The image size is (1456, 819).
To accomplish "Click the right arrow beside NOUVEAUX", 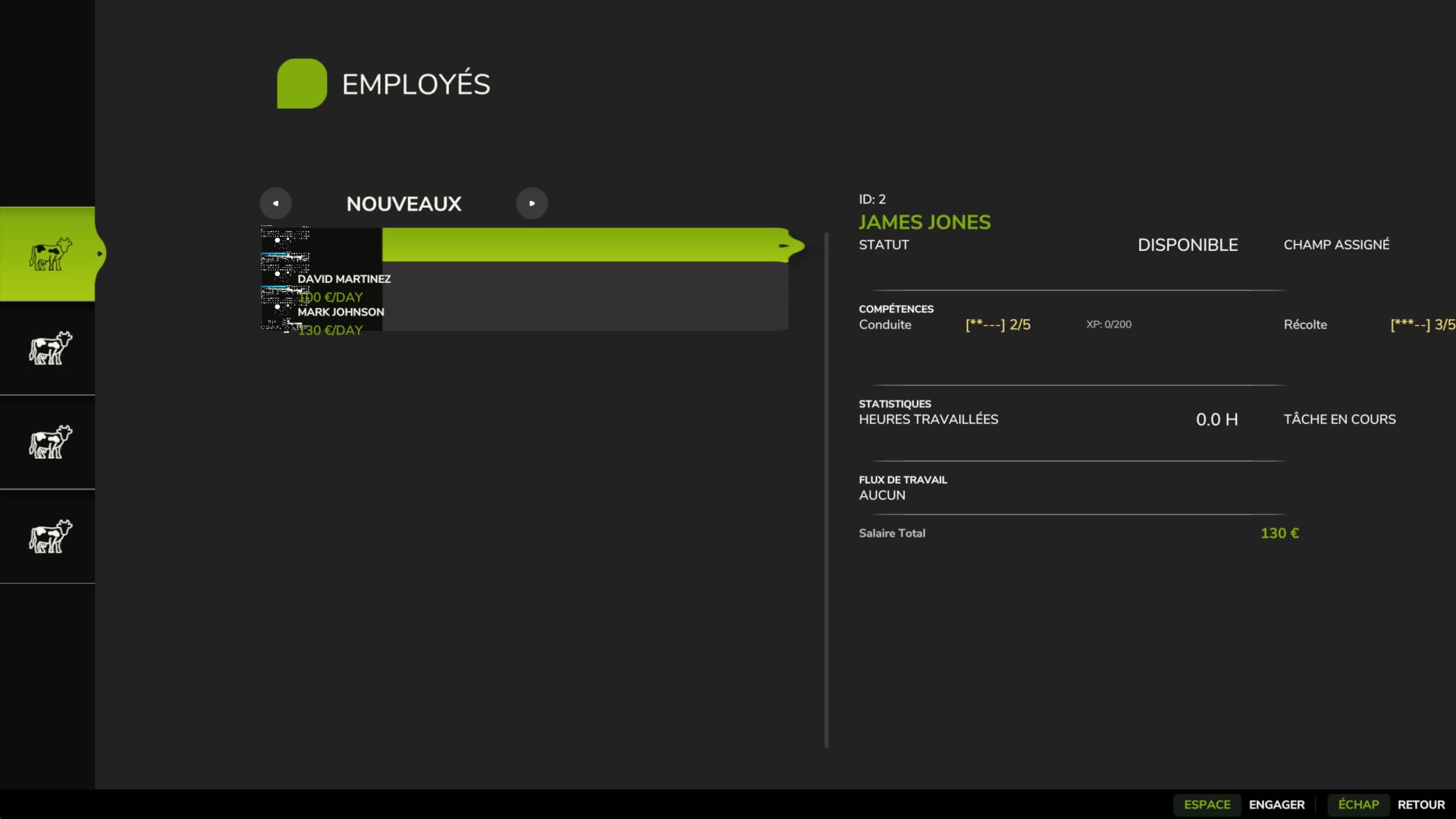I will pos(532,203).
